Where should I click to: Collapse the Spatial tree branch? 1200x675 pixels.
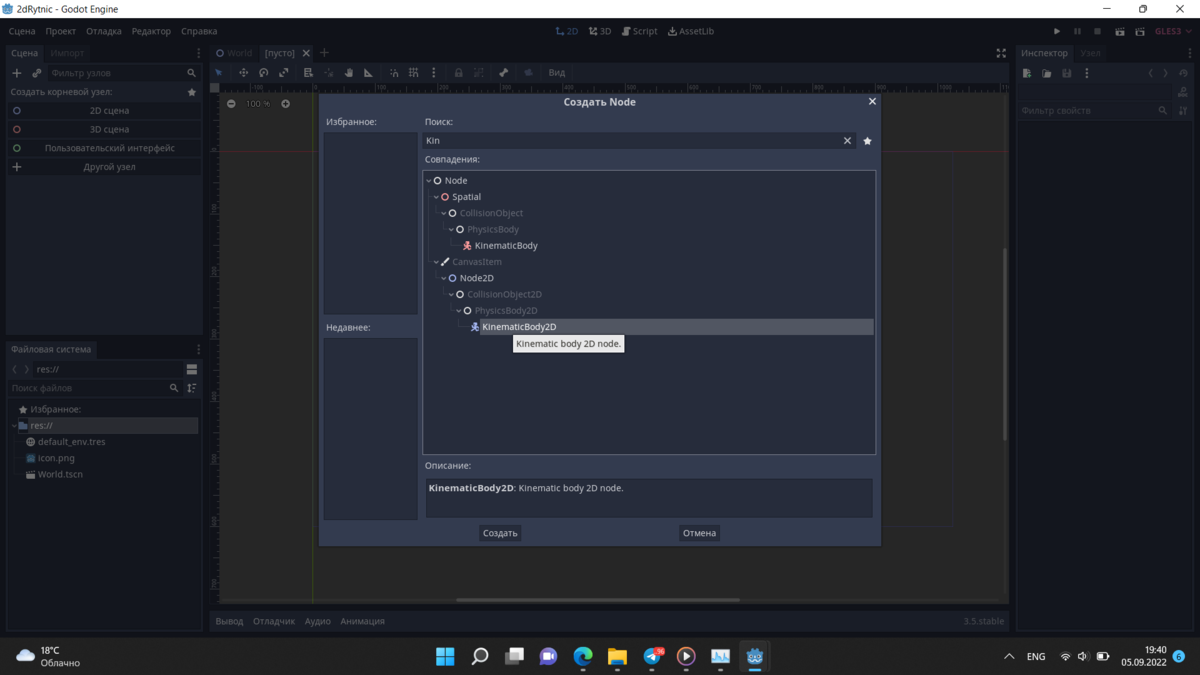[436, 197]
